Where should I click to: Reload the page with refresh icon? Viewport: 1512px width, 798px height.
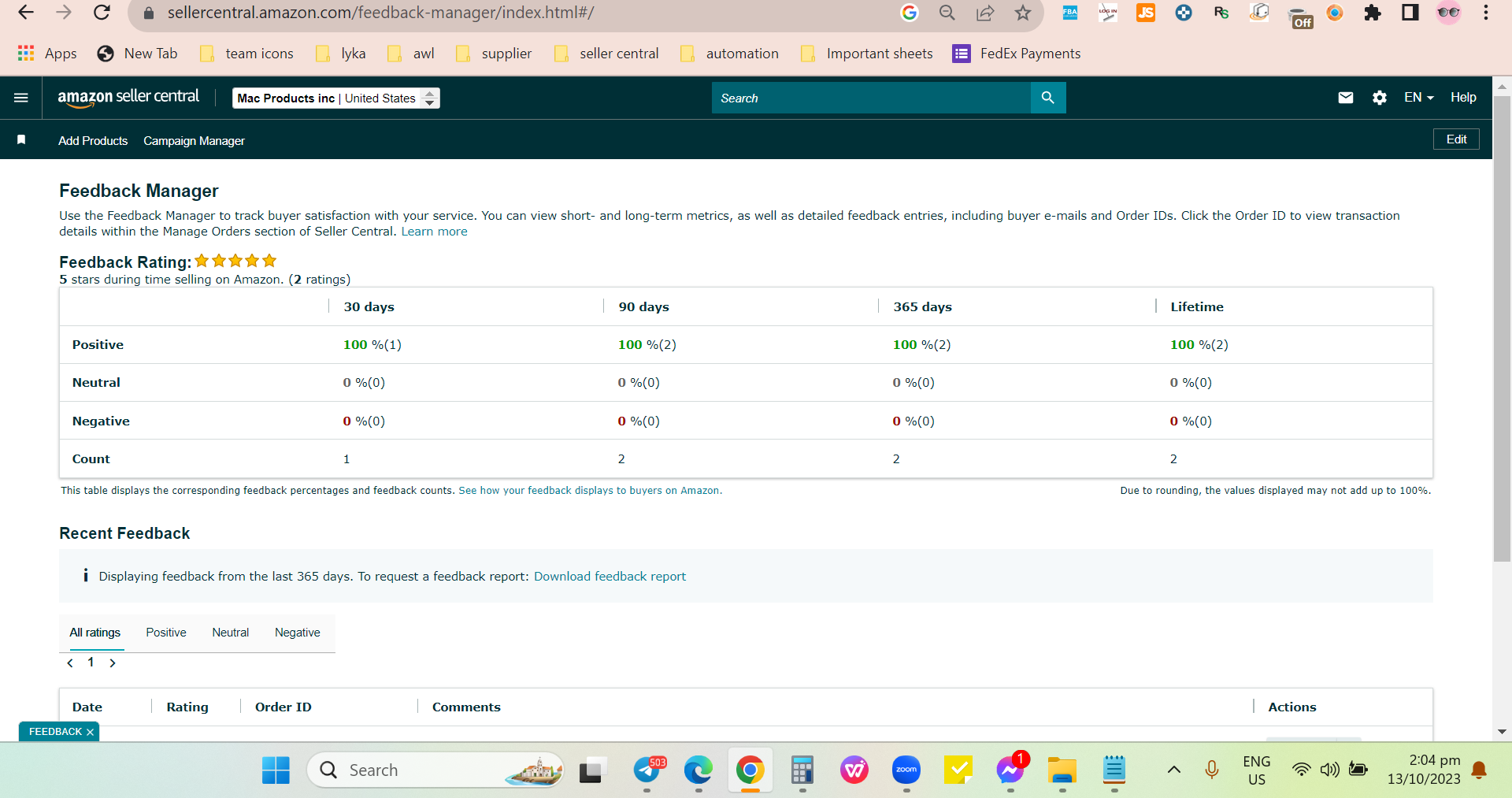click(x=102, y=13)
